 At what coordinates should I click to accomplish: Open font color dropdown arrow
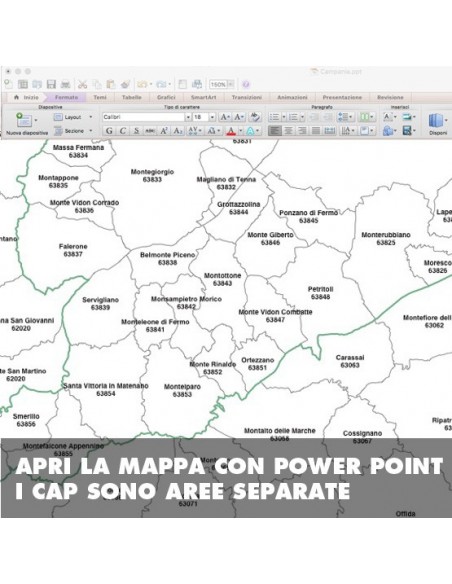(x=241, y=131)
